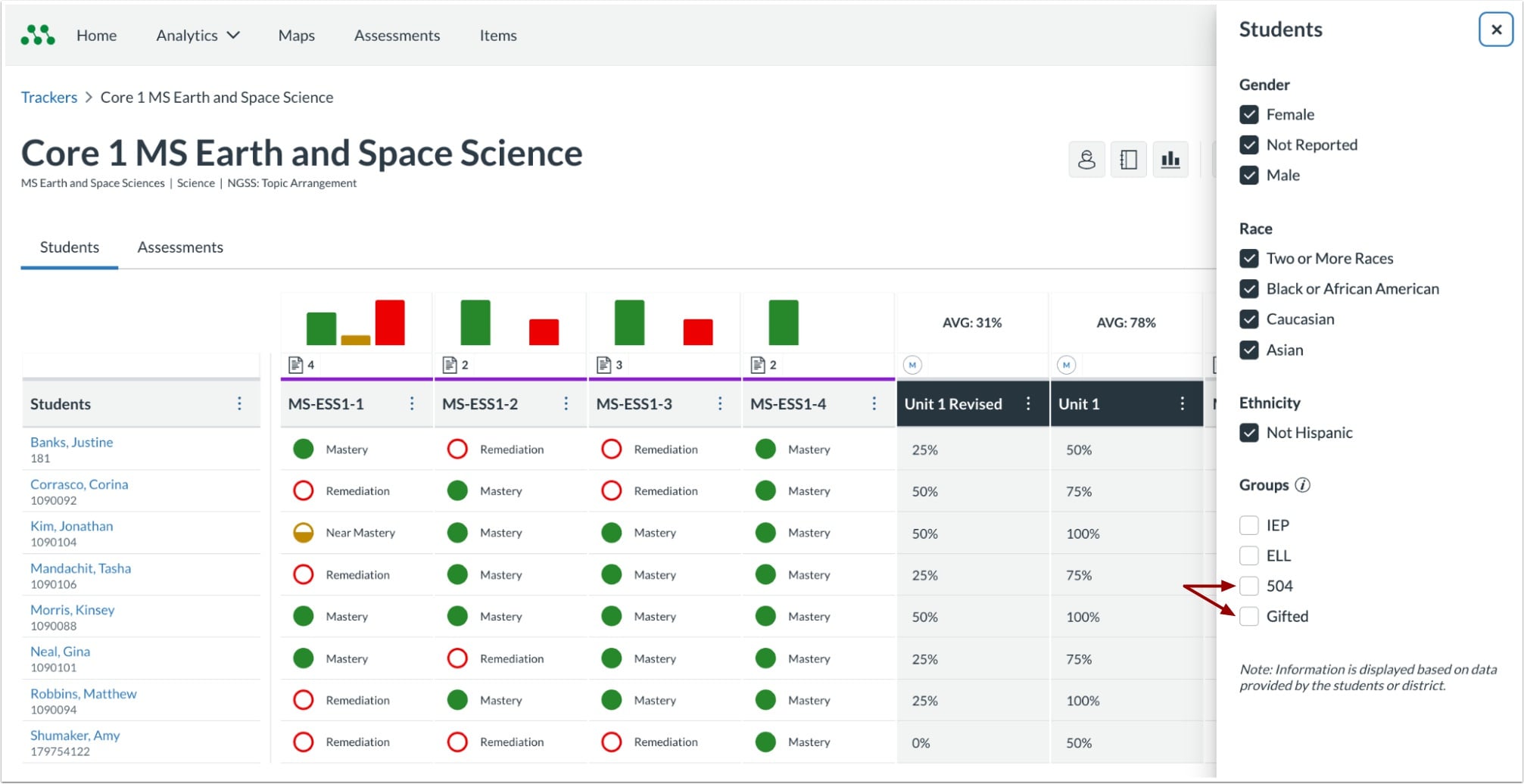Image resolution: width=1524 pixels, height=784 pixels.
Task: Open MS-ESS1-4 column options menu
Action: pos(874,403)
